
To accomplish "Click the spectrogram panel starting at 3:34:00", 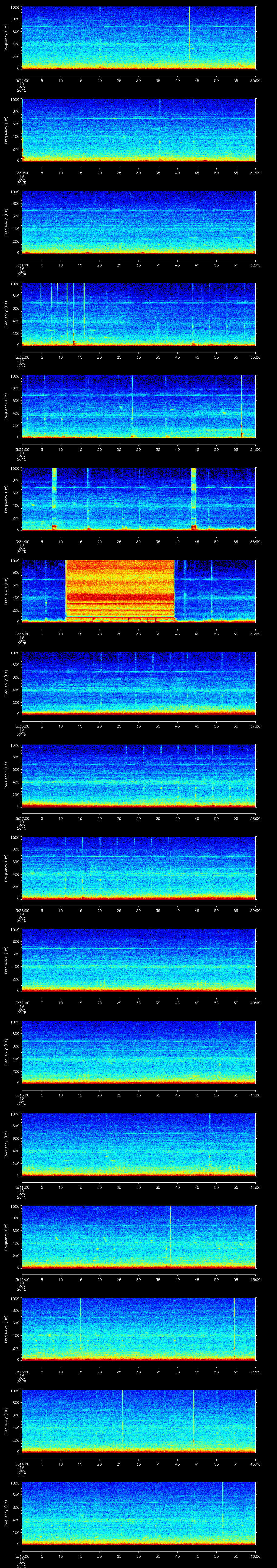I will pyautogui.click(x=139, y=499).
